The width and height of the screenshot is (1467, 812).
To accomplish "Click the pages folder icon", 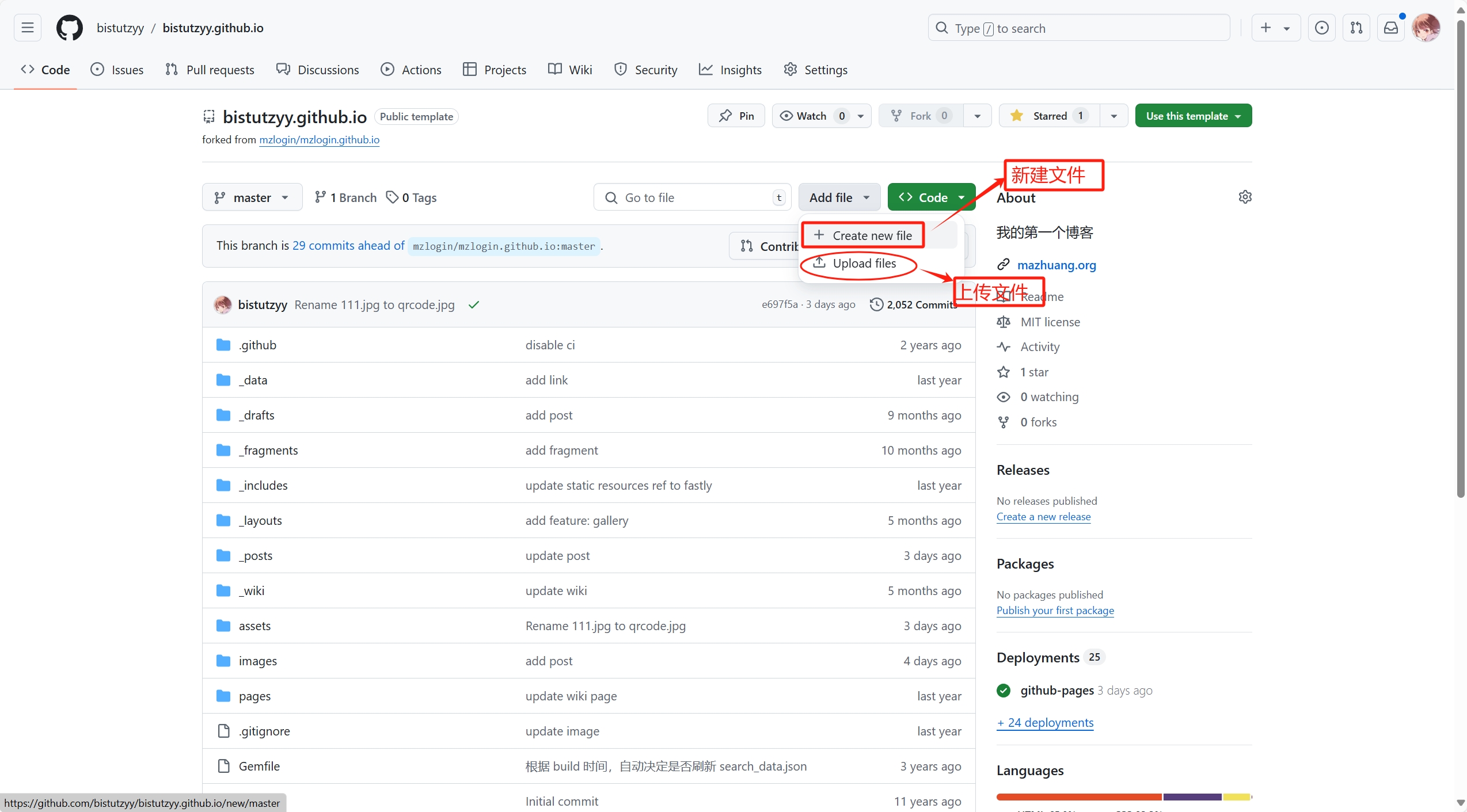I will tap(223, 696).
